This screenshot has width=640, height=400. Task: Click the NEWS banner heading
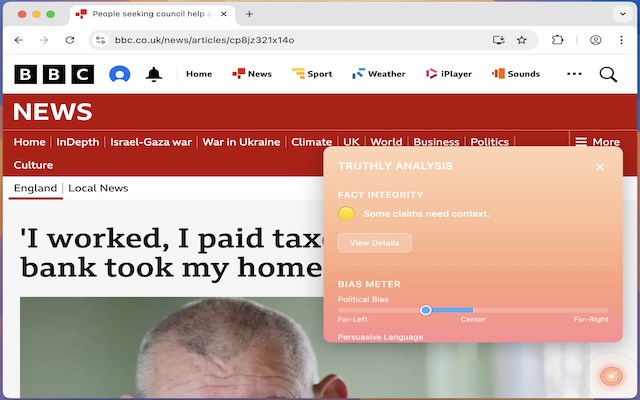[53, 112]
